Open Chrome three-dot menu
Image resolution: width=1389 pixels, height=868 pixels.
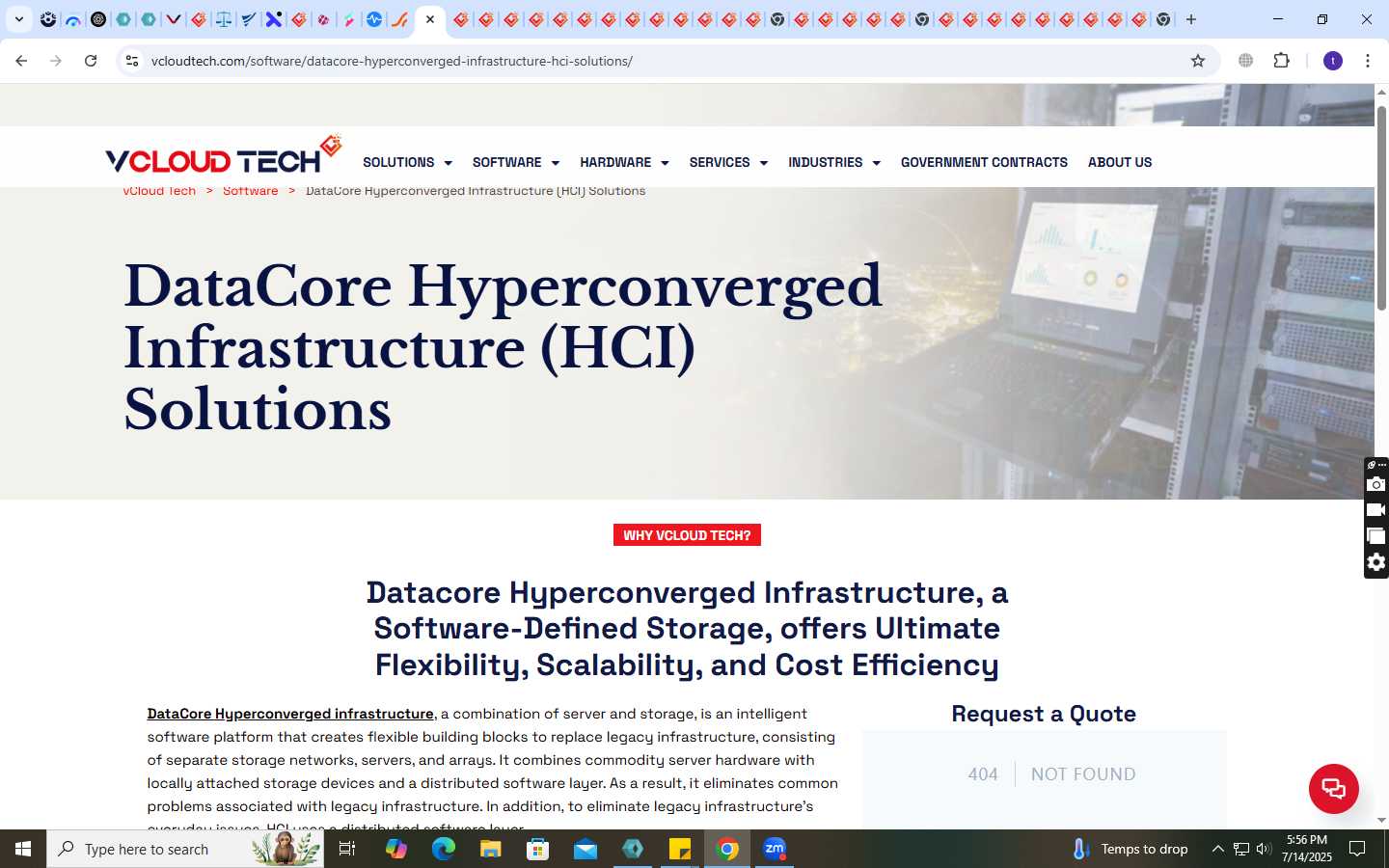(x=1368, y=61)
